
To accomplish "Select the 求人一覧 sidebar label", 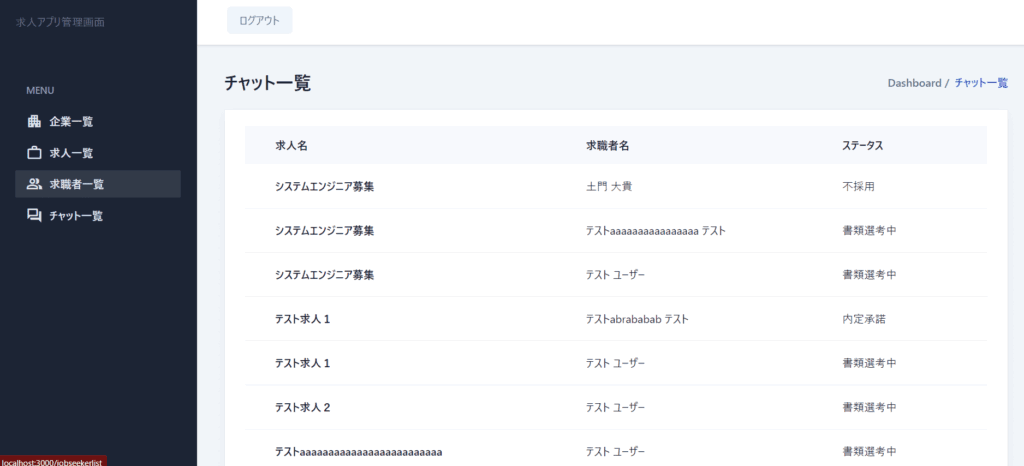I will (71, 153).
